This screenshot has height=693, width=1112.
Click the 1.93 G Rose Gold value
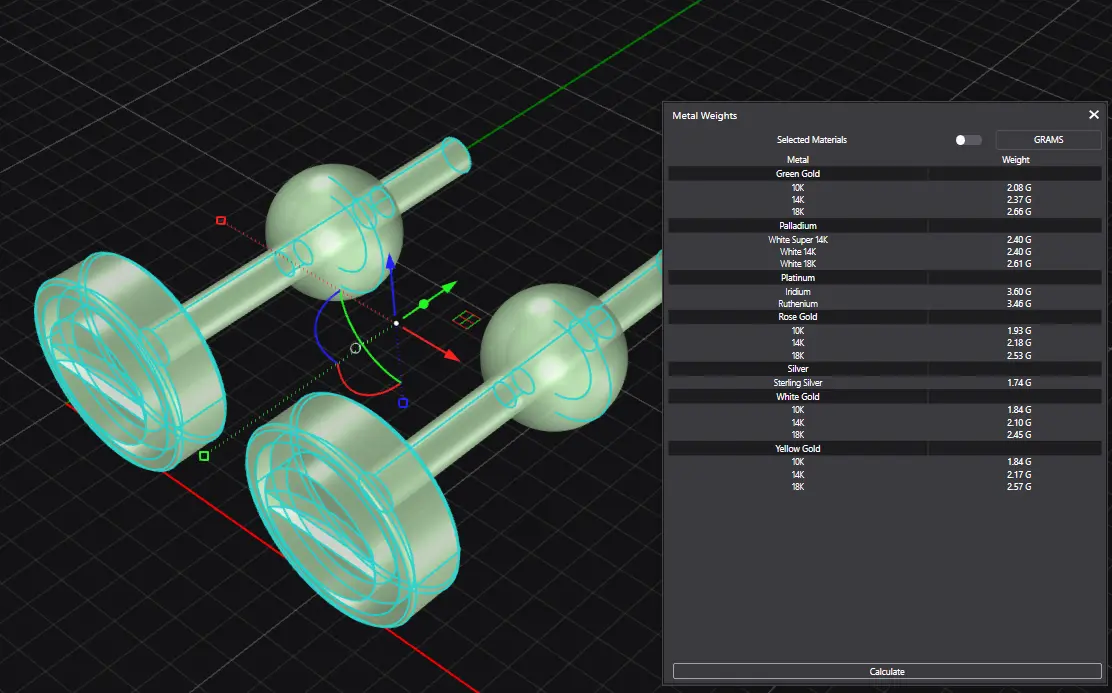[1018, 331]
